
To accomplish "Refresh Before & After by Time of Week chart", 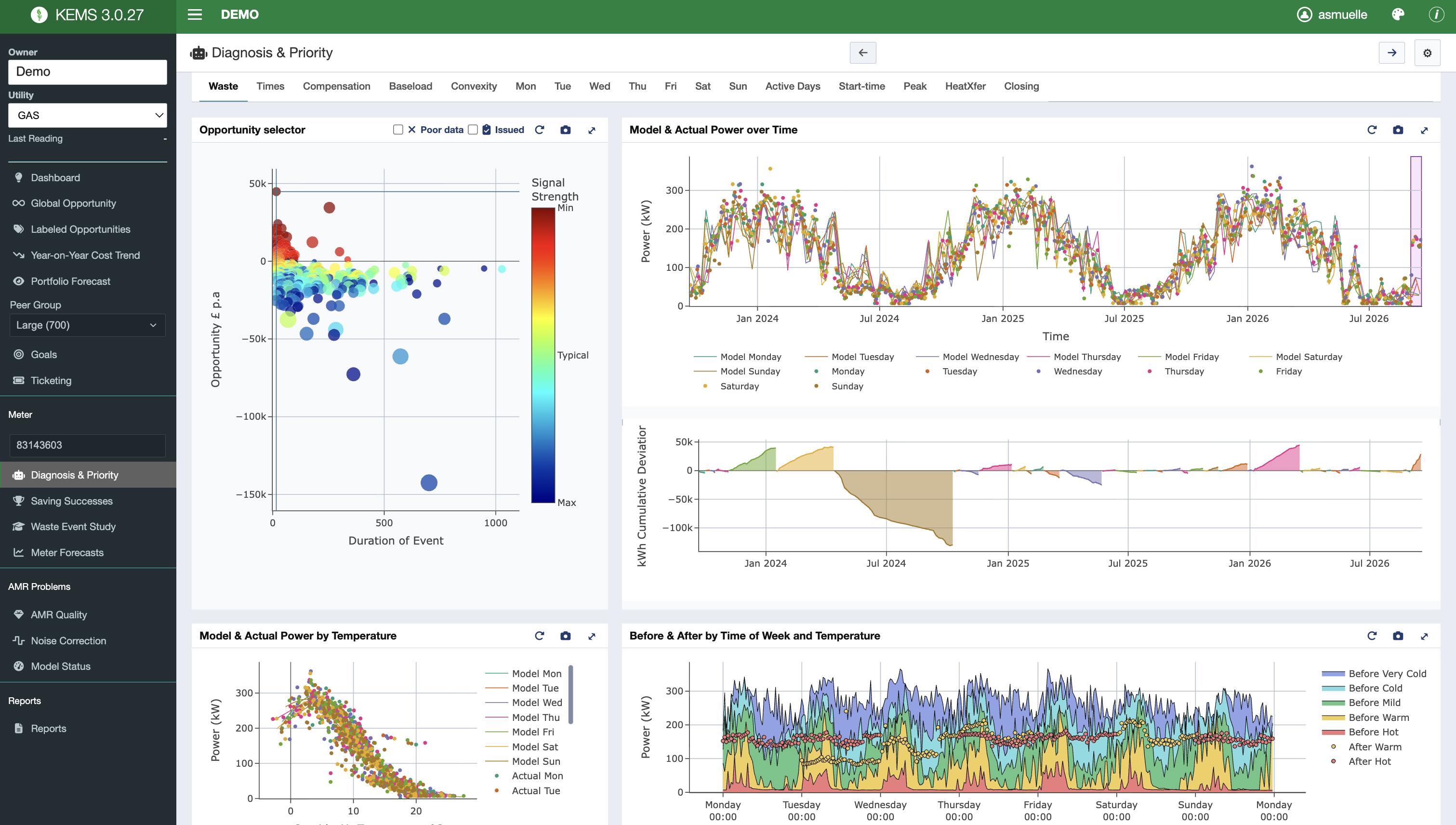I will (x=1372, y=636).
